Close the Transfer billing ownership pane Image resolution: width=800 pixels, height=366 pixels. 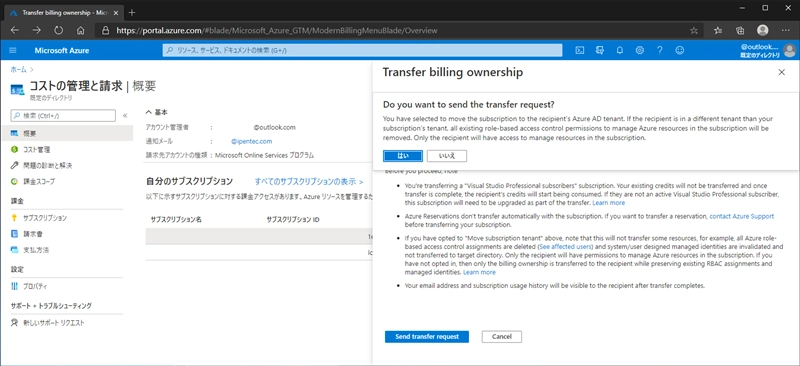782,72
